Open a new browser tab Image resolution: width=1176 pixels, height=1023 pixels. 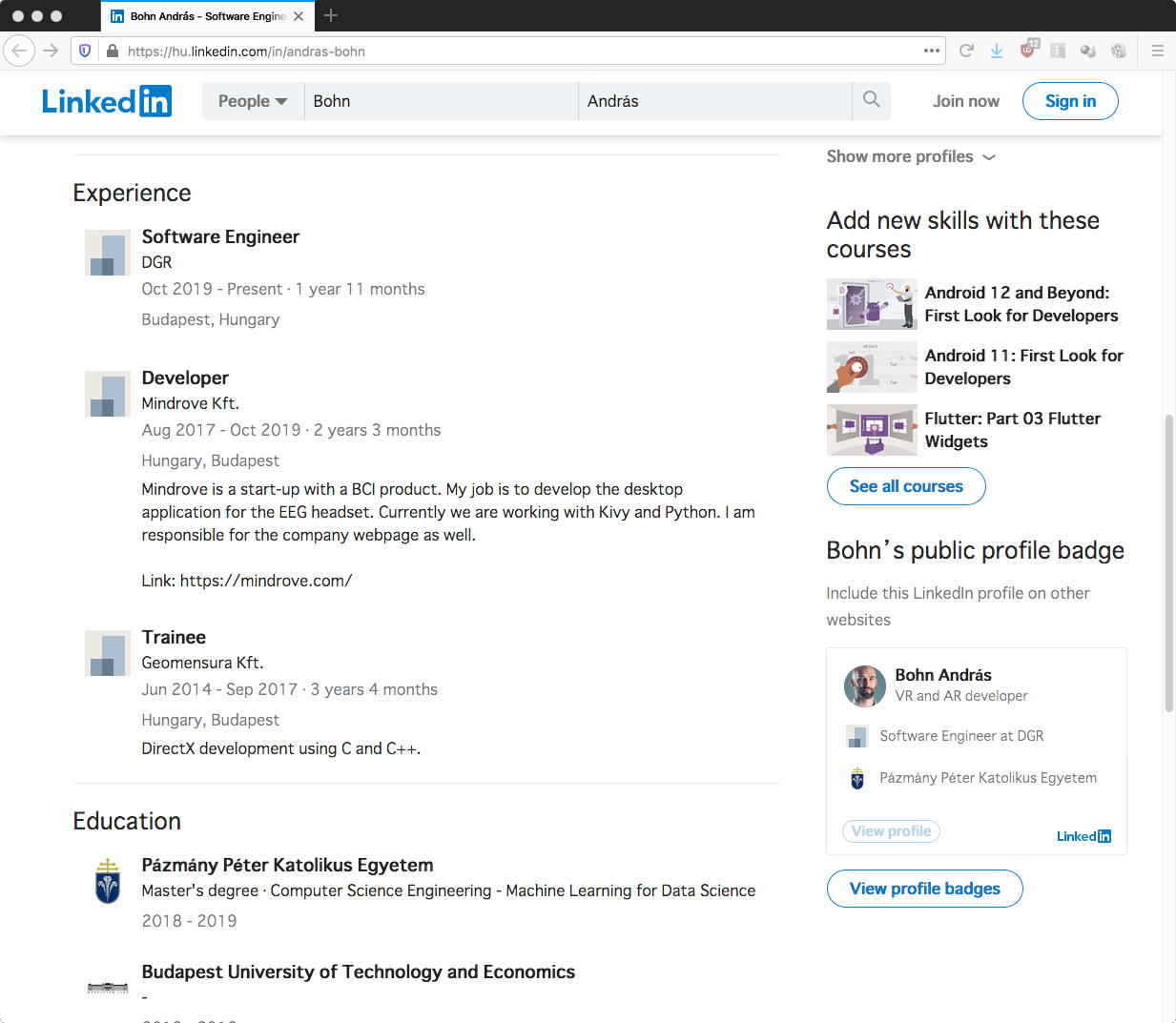(331, 15)
